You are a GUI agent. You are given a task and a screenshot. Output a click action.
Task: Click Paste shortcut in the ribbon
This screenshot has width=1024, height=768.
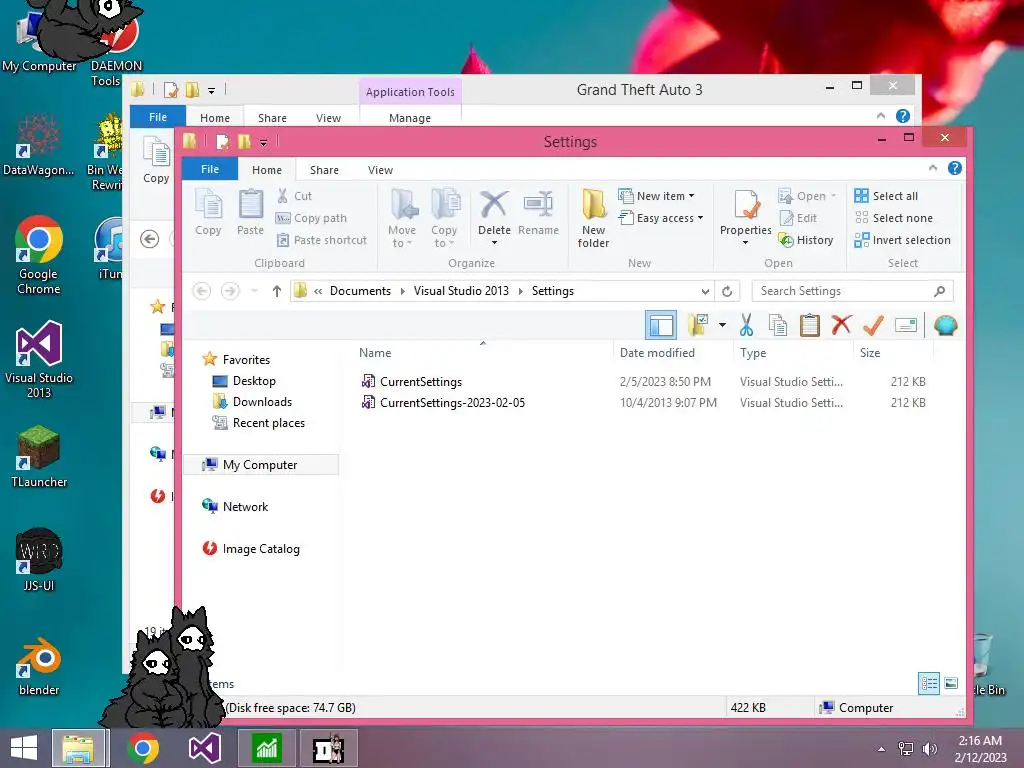coord(321,240)
